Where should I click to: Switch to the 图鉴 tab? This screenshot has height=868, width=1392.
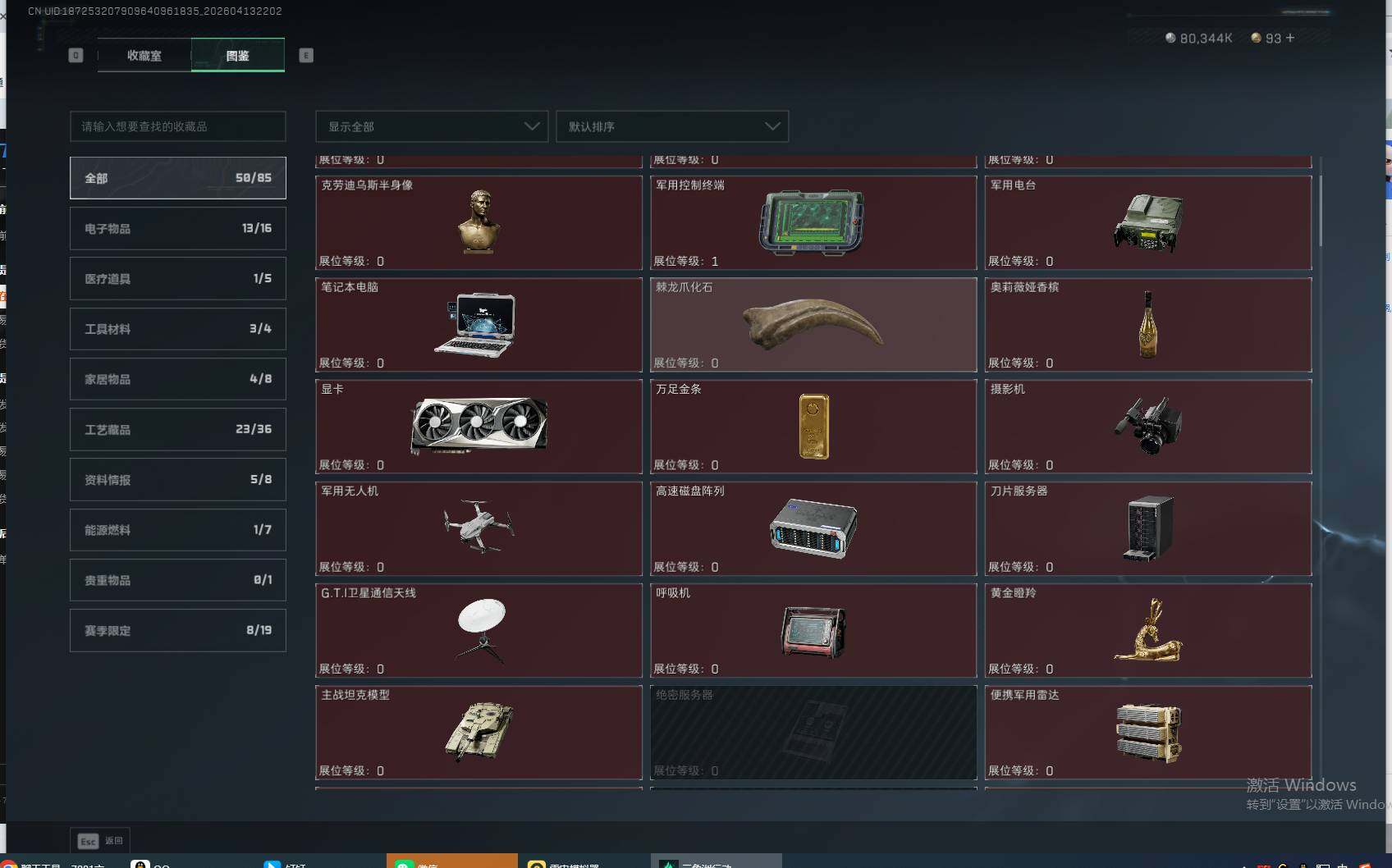pos(237,55)
